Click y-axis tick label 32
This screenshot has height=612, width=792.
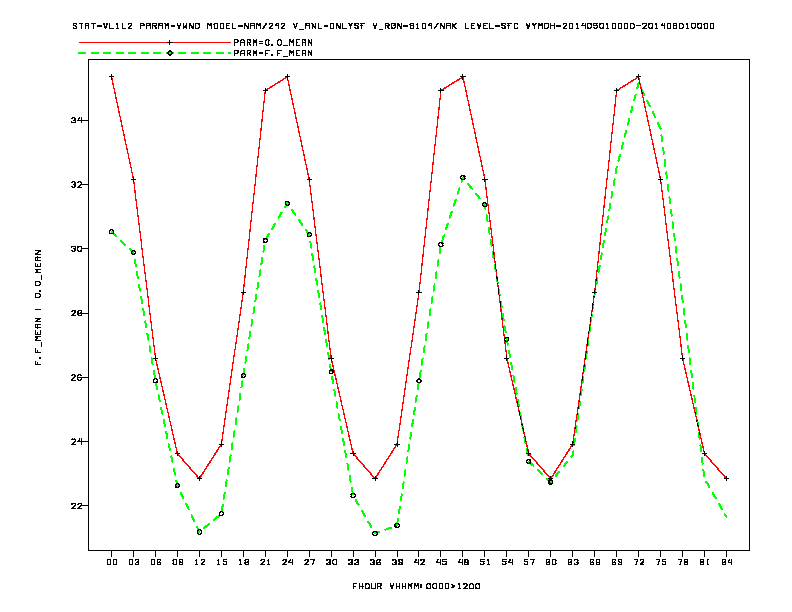tap(76, 184)
